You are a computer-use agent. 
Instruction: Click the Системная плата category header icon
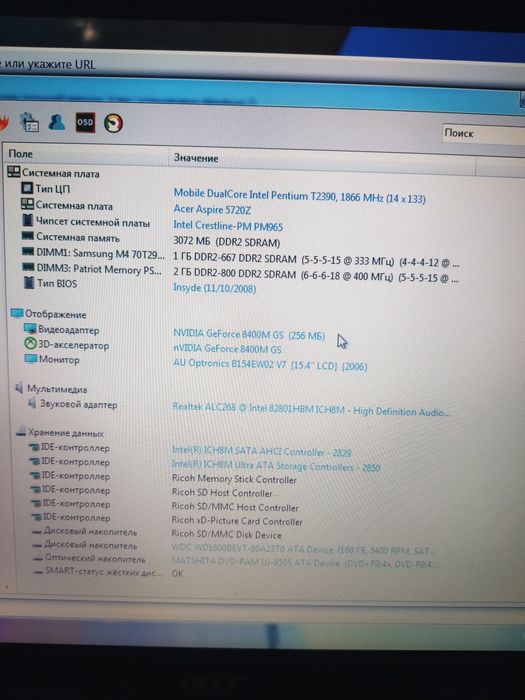(14, 172)
